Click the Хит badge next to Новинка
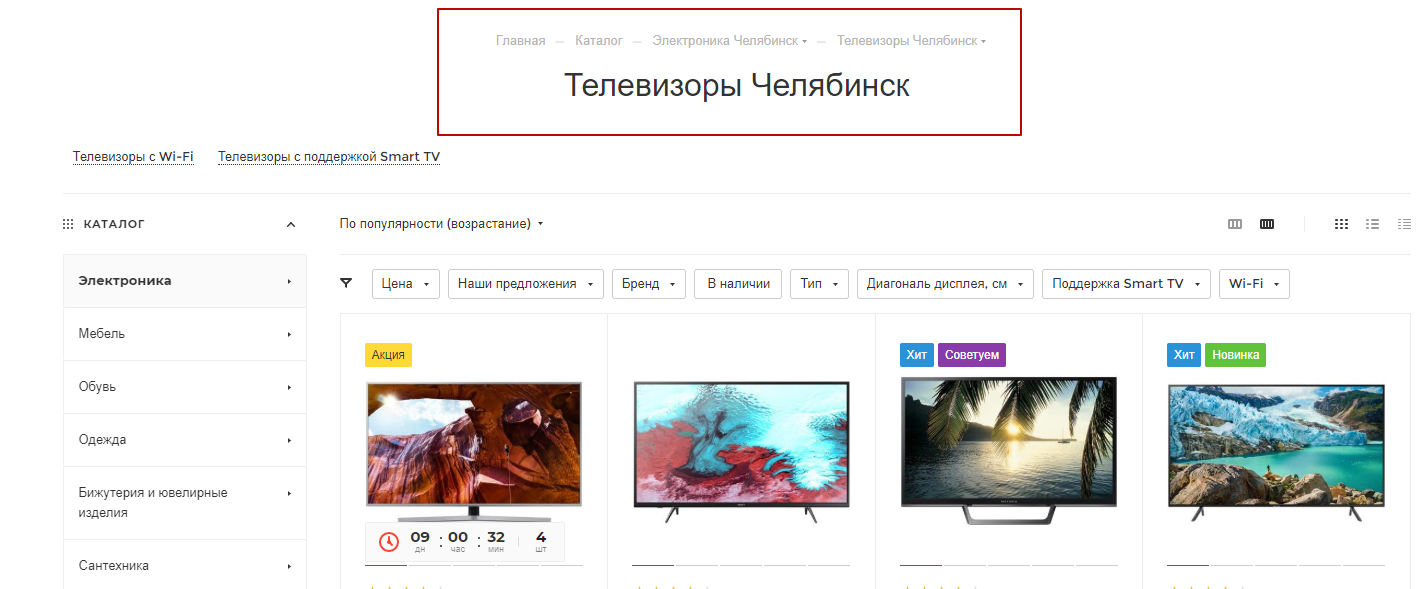Screen dimensions: 1428x589 point(1184,355)
